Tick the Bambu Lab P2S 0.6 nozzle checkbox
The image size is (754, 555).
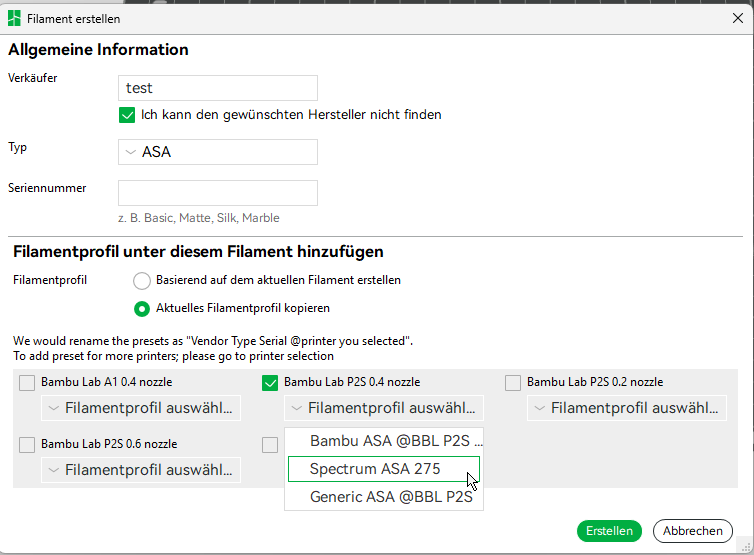(x=27, y=444)
